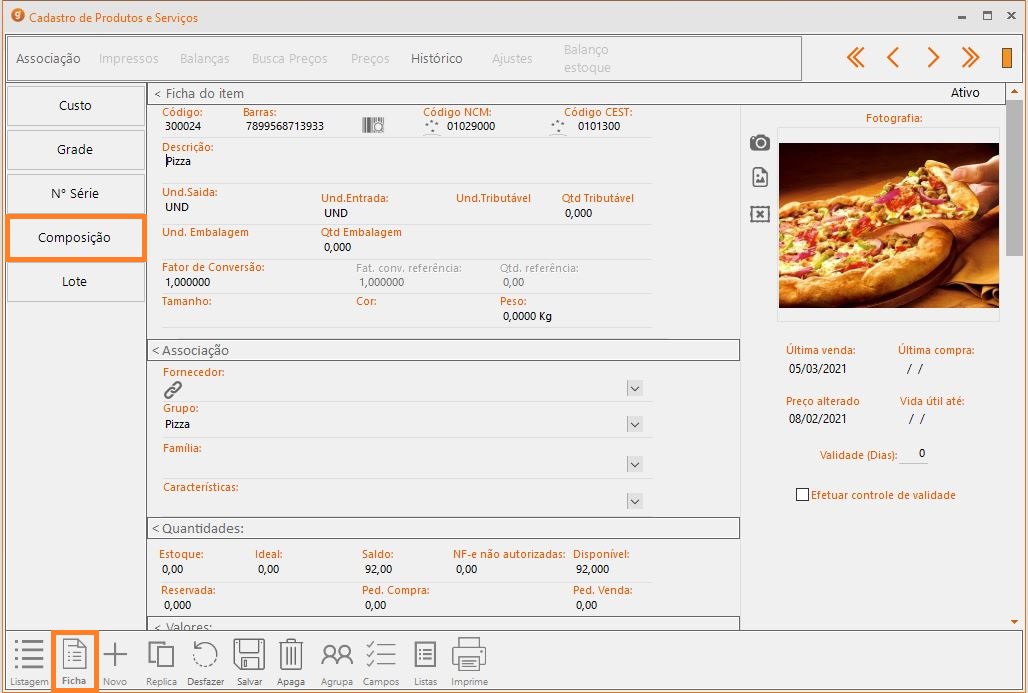1028x693 pixels.
Task: Open the Listagem view icon
Action: point(29,661)
